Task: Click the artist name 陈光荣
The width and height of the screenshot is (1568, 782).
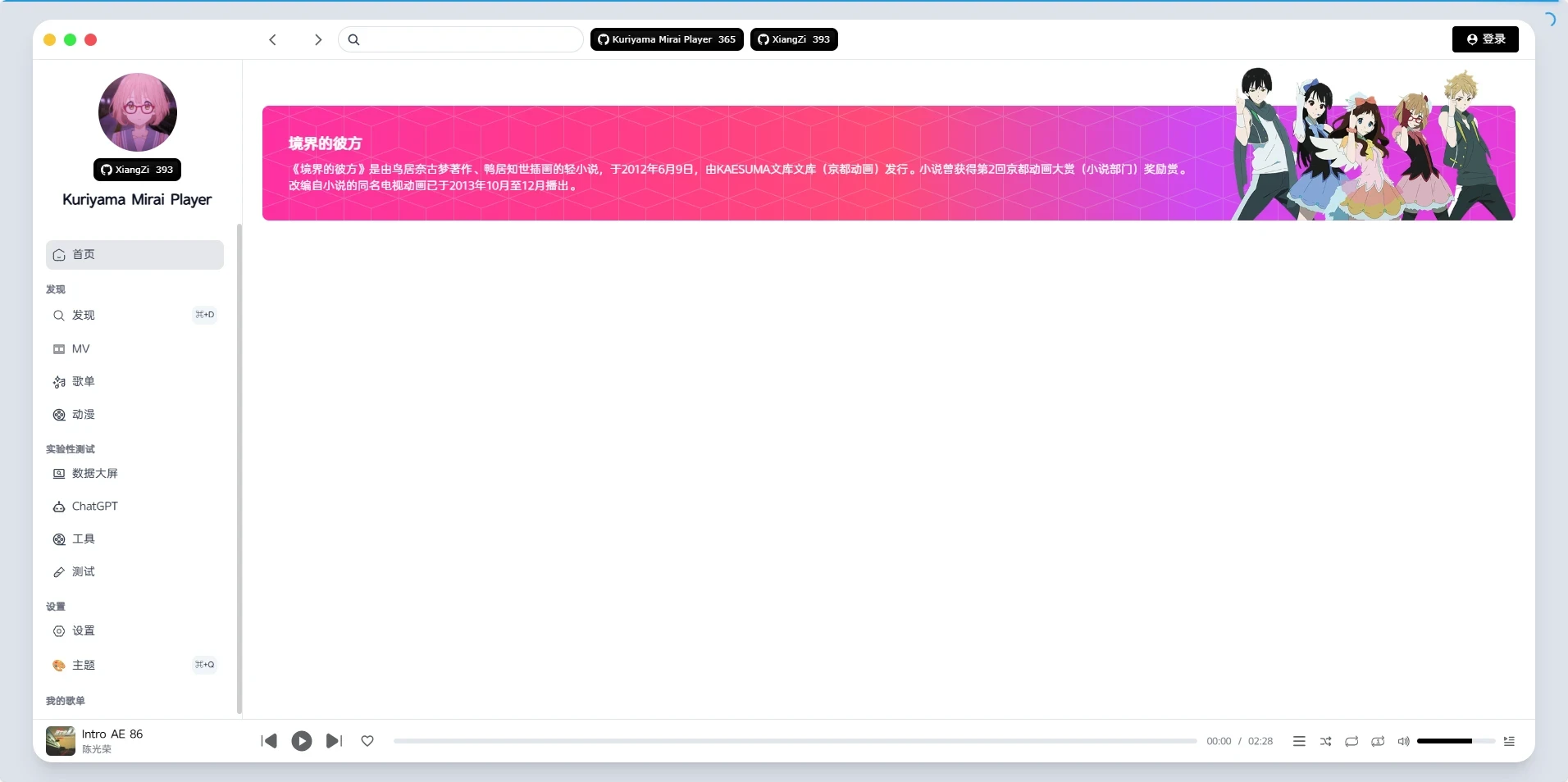Action: point(97,749)
